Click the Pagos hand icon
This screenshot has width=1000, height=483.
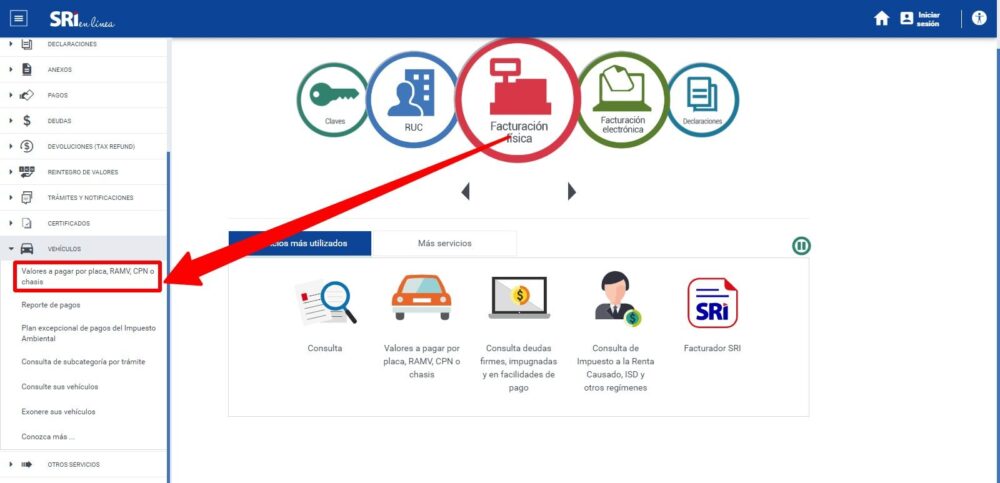pos(27,95)
